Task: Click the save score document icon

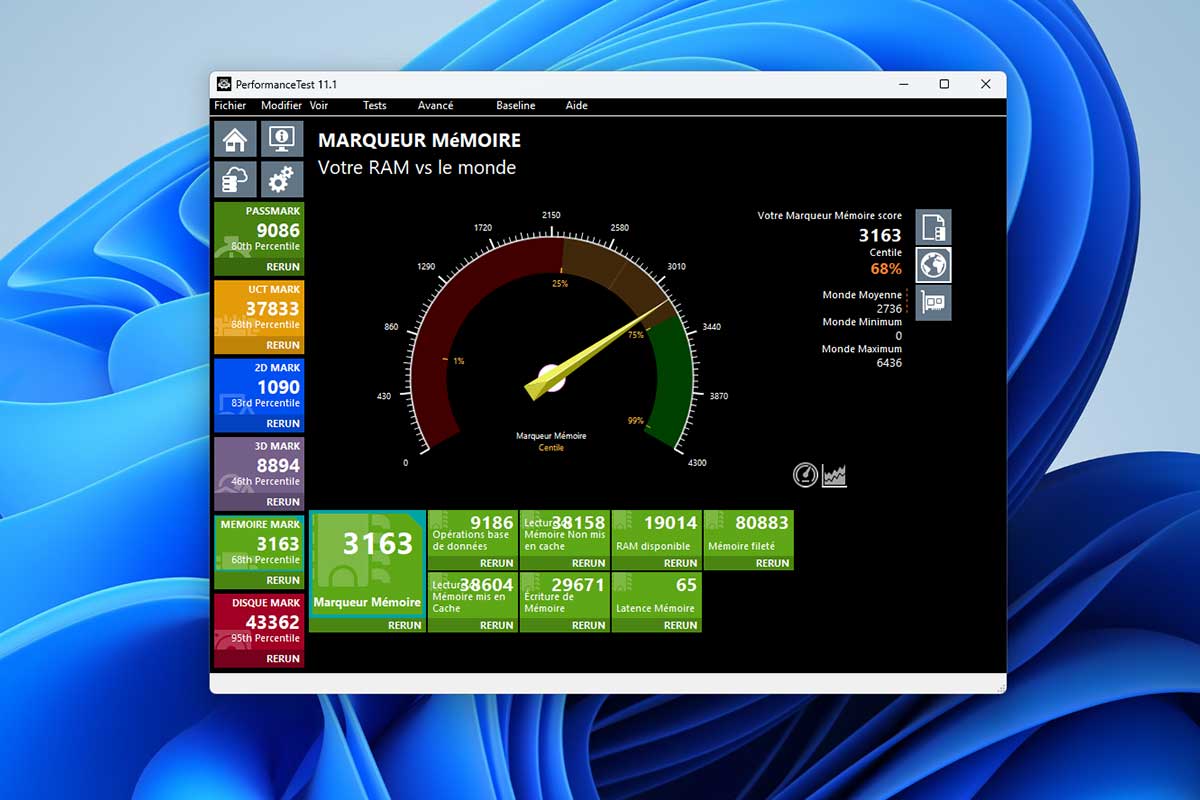Action: [933, 227]
